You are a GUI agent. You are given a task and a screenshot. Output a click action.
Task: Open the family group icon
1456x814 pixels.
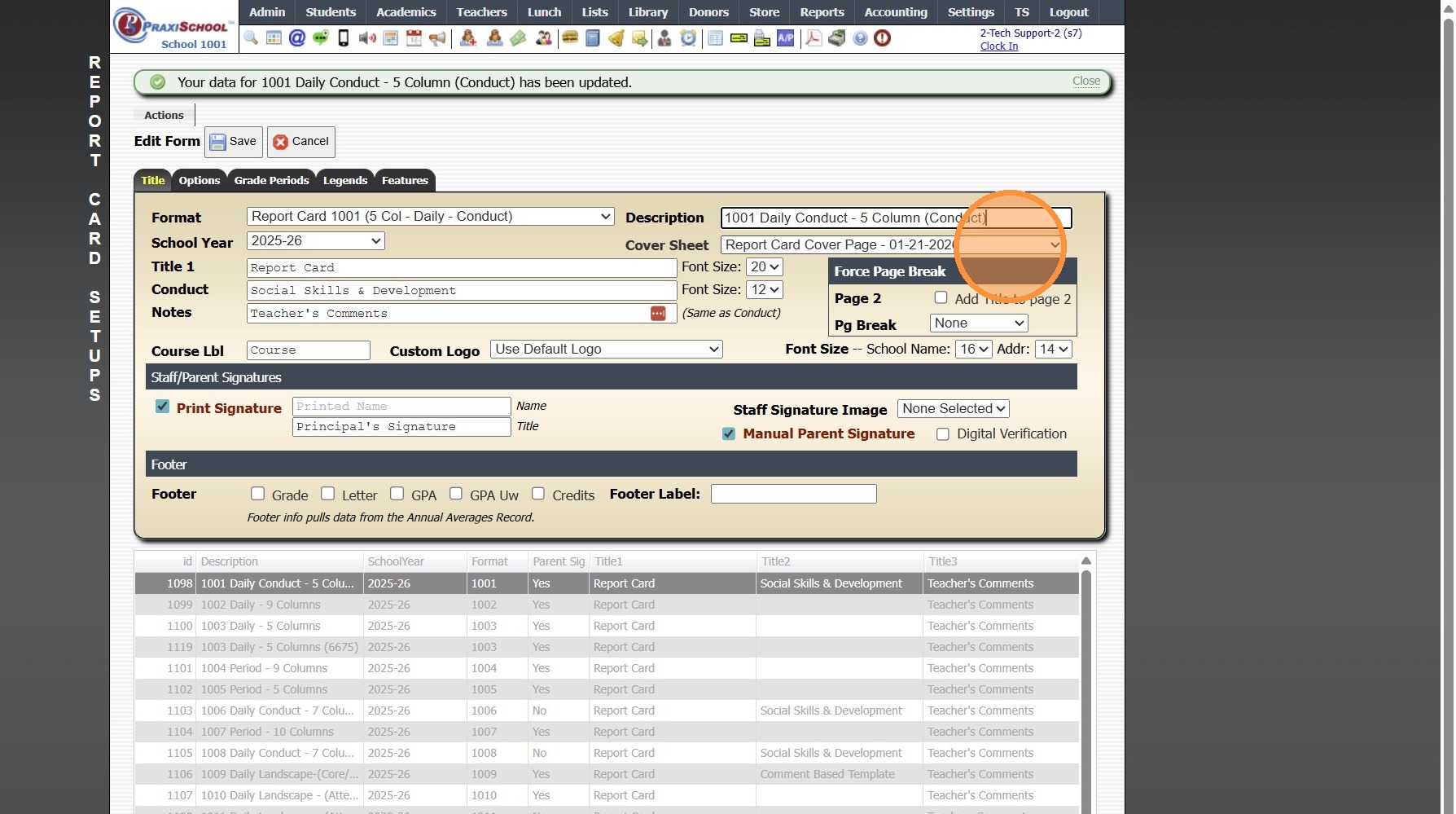543,38
